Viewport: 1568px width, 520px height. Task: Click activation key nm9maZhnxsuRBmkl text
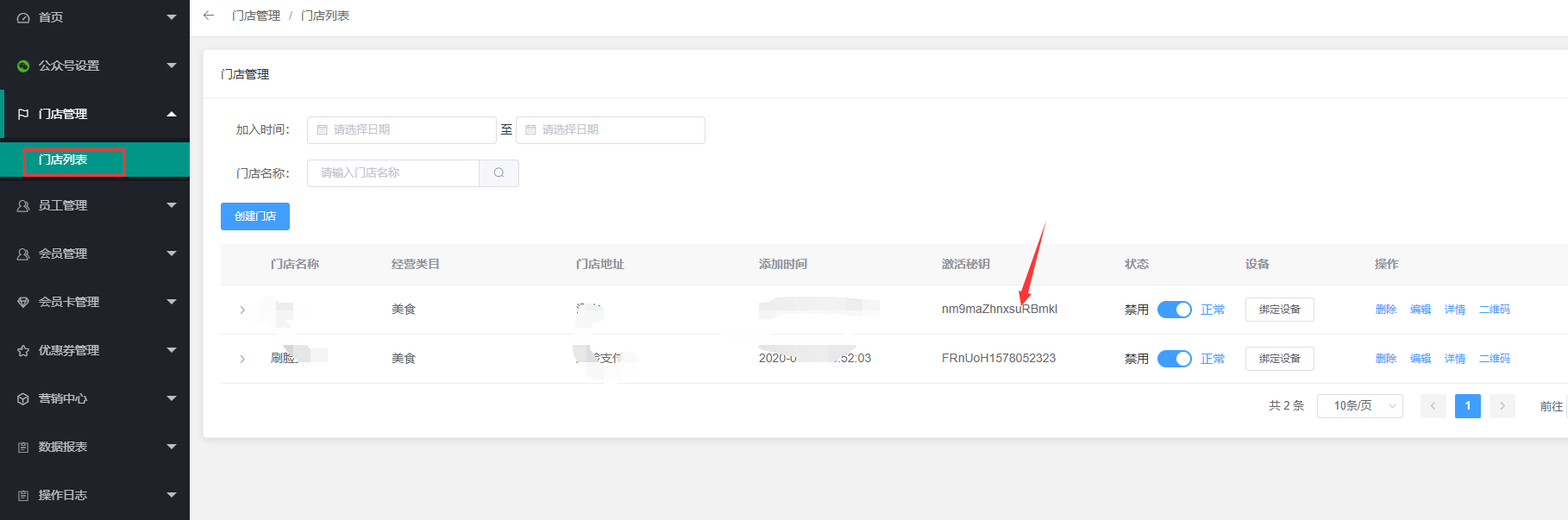click(1000, 309)
